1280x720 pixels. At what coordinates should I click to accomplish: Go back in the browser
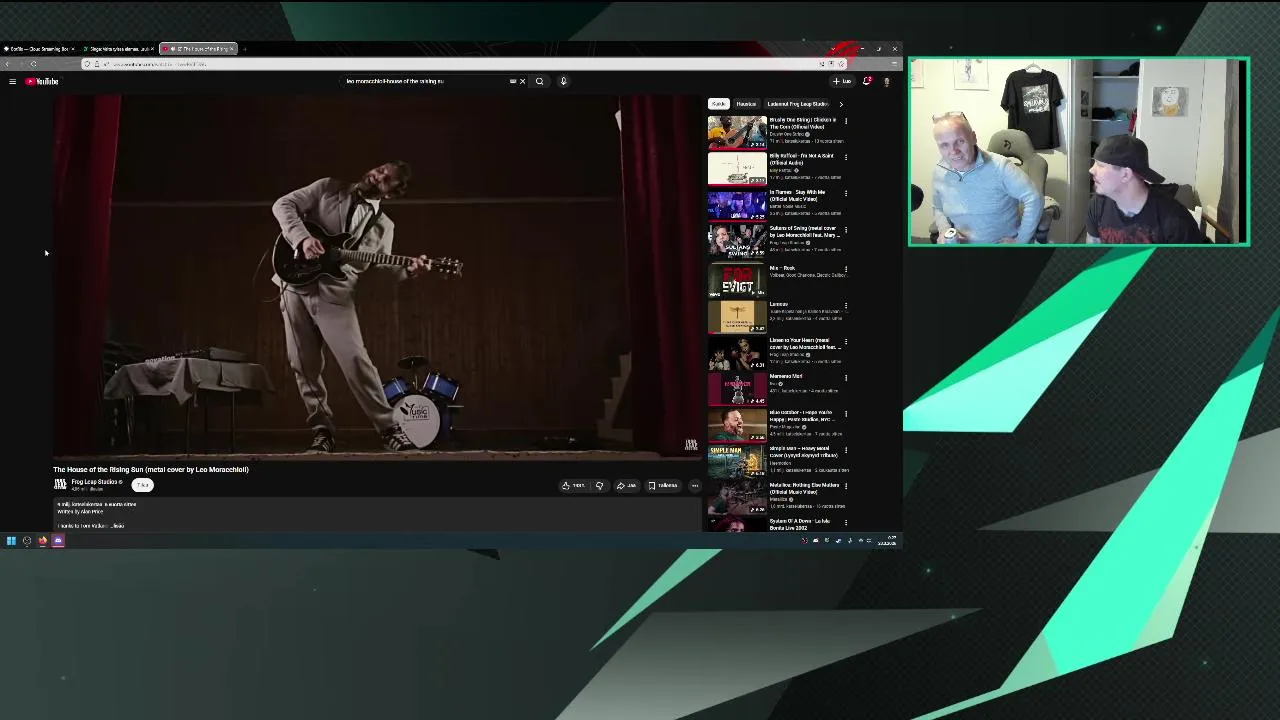point(8,64)
